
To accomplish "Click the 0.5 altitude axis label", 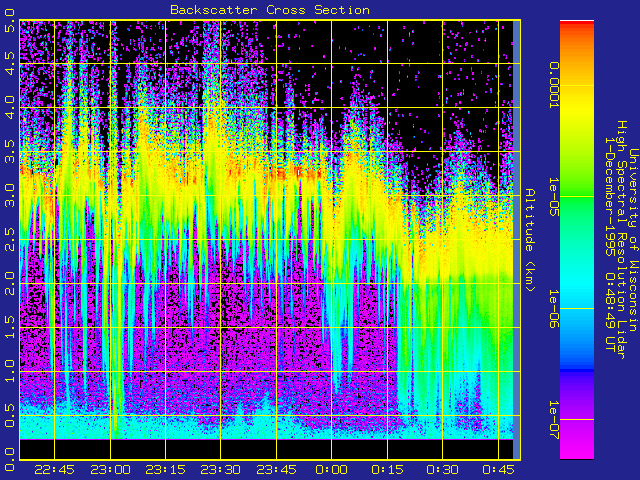I will click(9, 416).
